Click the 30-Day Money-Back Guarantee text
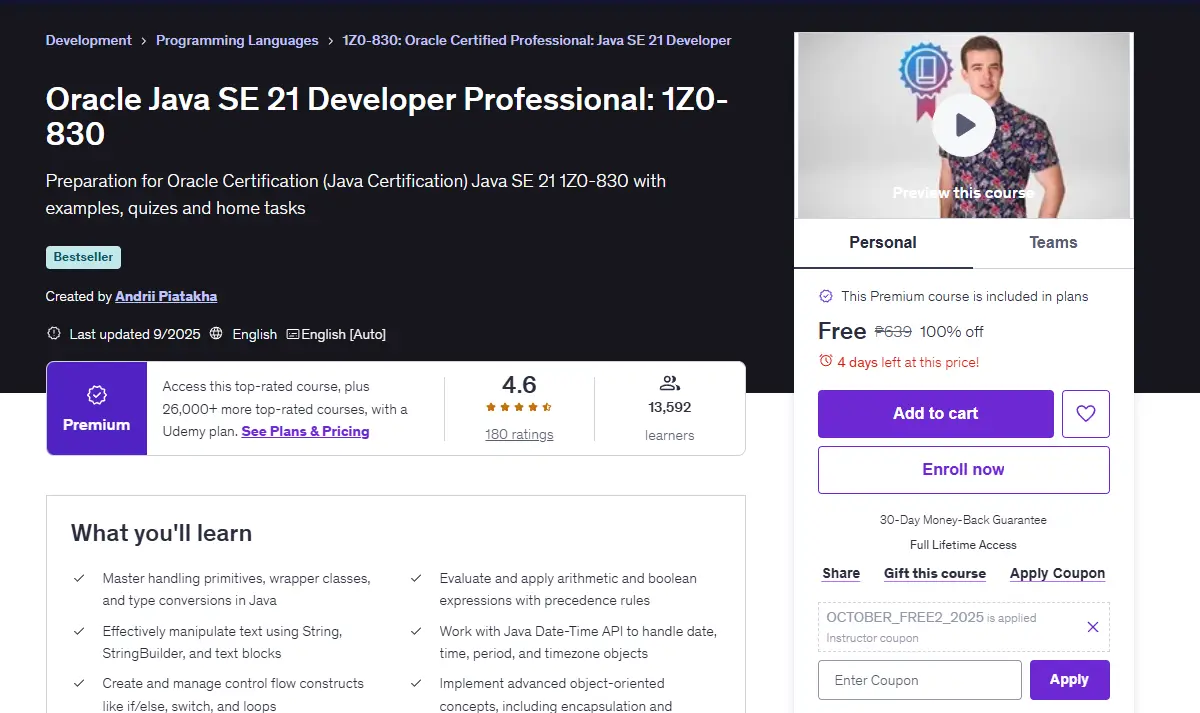The image size is (1200, 713). pyautogui.click(x=964, y=520)
